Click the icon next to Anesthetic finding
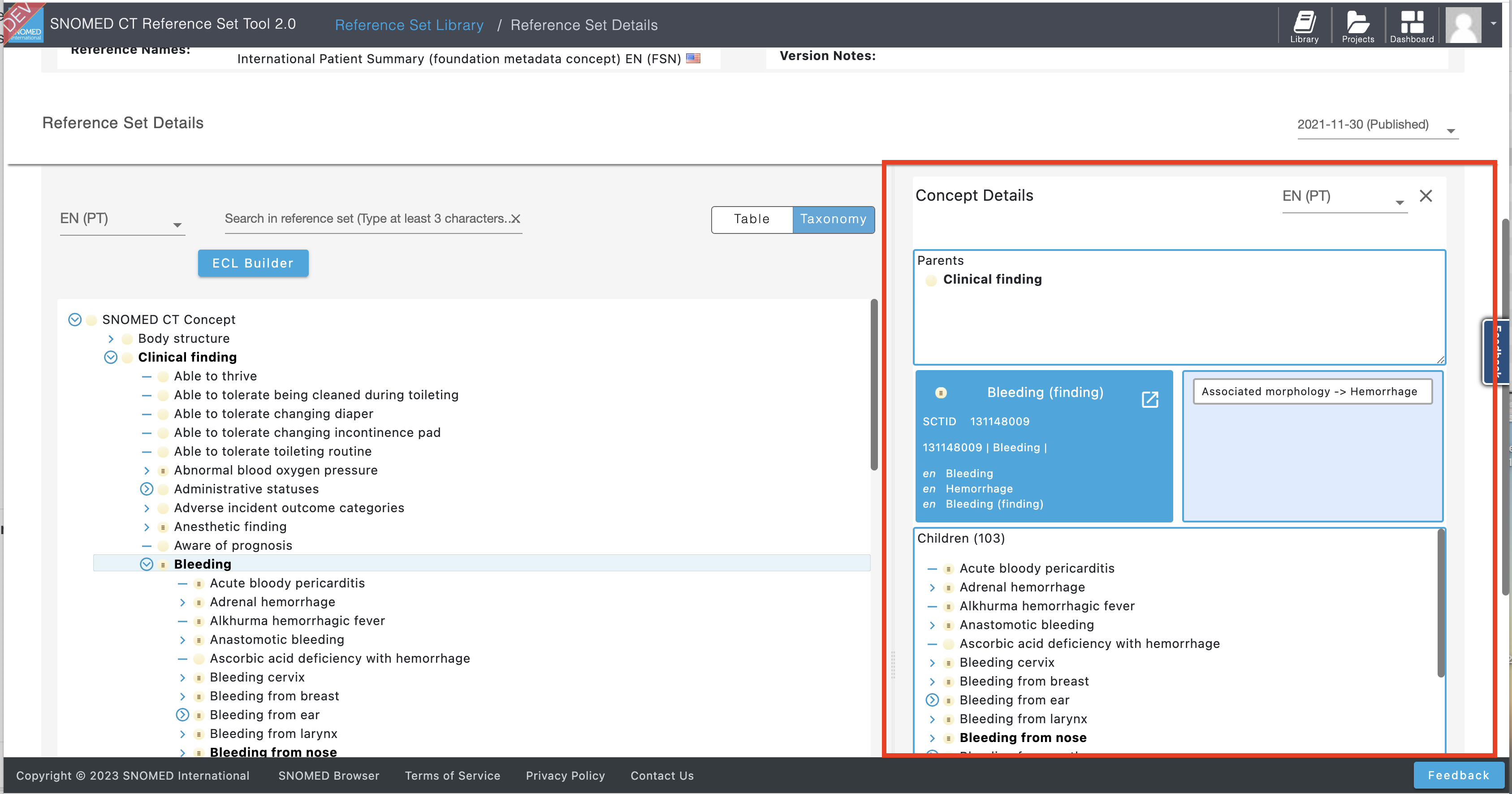This screenshot has height=794, width=1512. (x=163, y=527)
